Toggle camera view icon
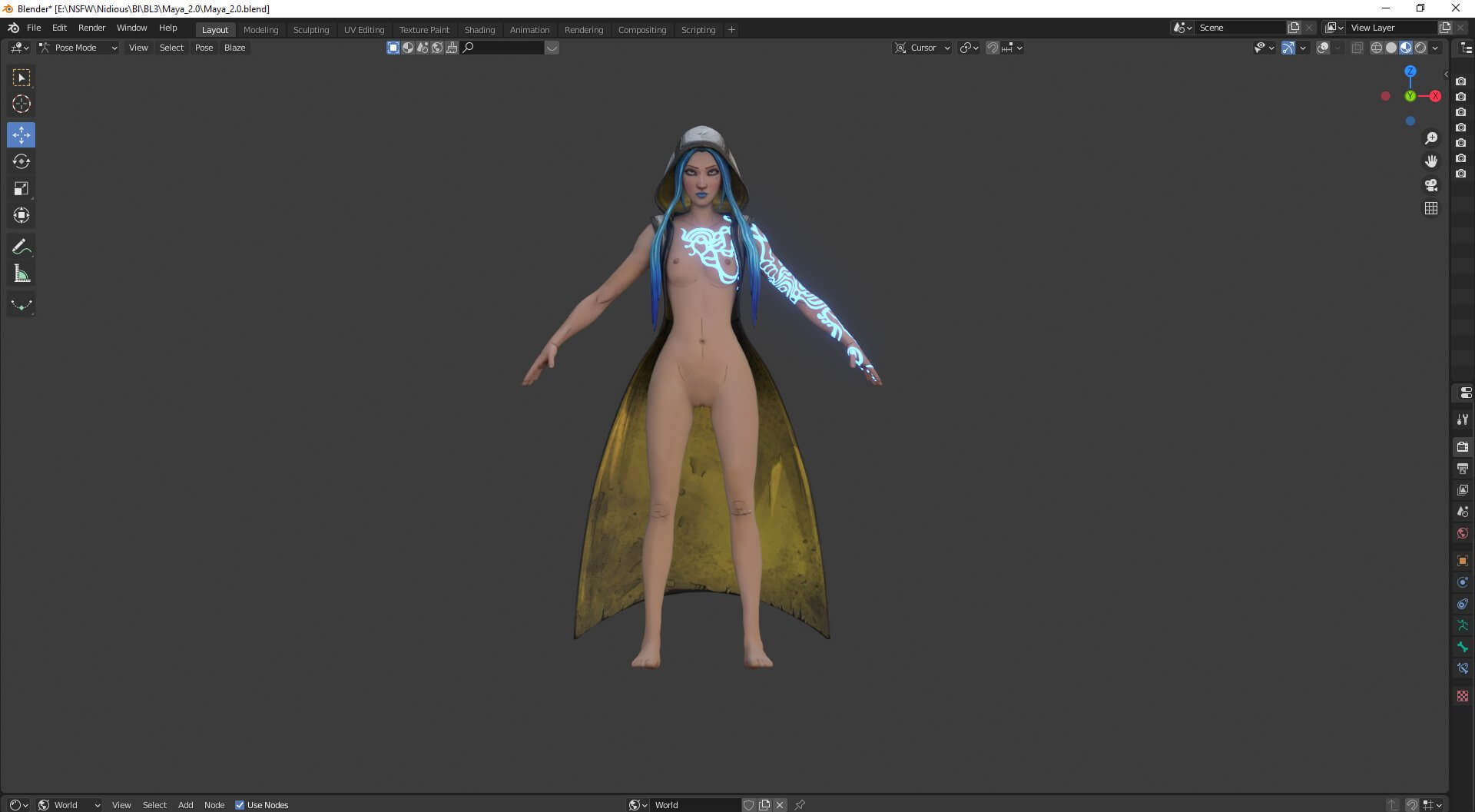Viewport: 1475px width, 812px height. 1431,185
